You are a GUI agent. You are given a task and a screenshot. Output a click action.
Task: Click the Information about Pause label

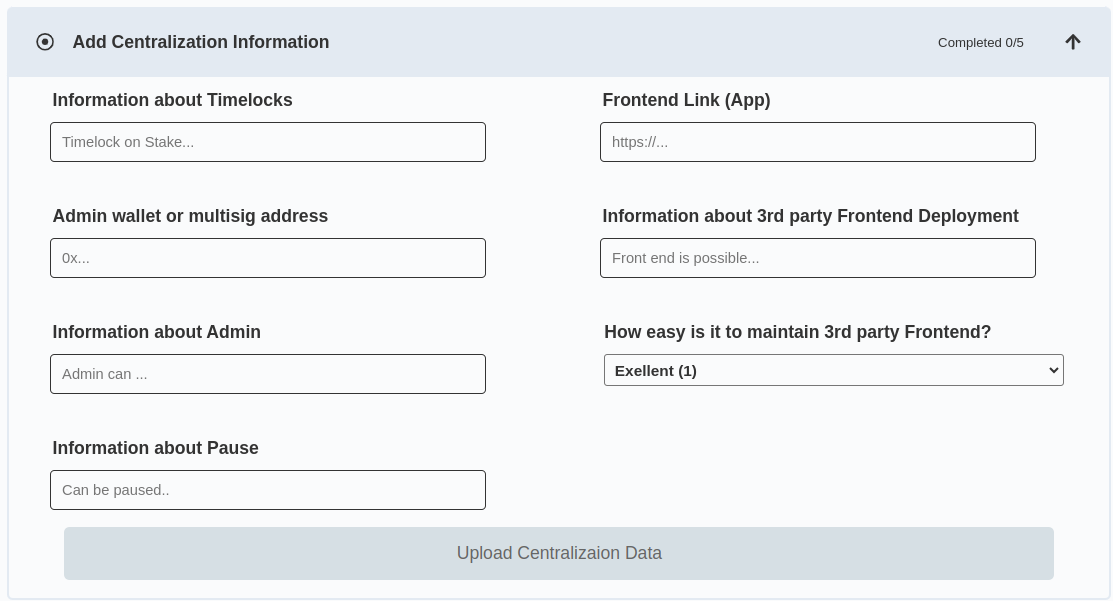coord(155,448)
